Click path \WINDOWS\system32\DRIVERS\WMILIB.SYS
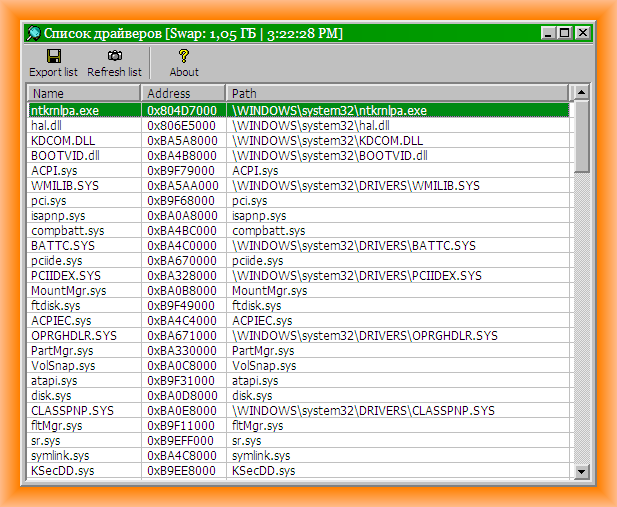 [x=356, y=185]
